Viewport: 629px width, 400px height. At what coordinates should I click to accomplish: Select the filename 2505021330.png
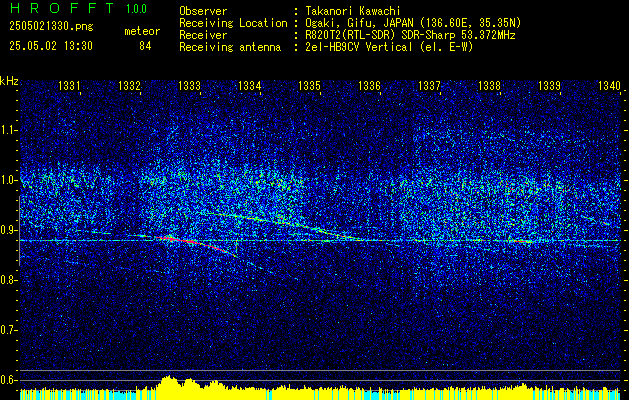tap(51, 27)
